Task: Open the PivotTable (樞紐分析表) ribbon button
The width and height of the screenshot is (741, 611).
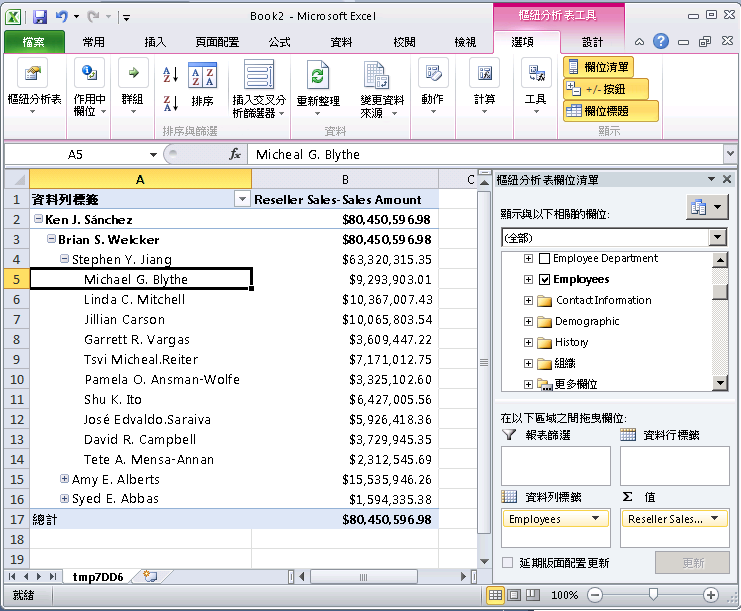Action: tap(34, 86)
